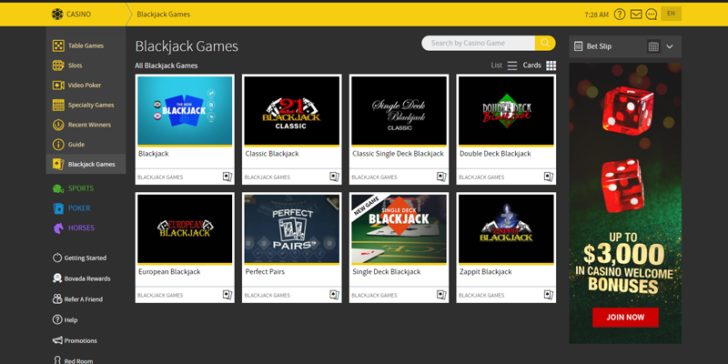This screenshot has width=728, height=364.
Task: Click the yellow search magnifier button
Action: point(545,43)
